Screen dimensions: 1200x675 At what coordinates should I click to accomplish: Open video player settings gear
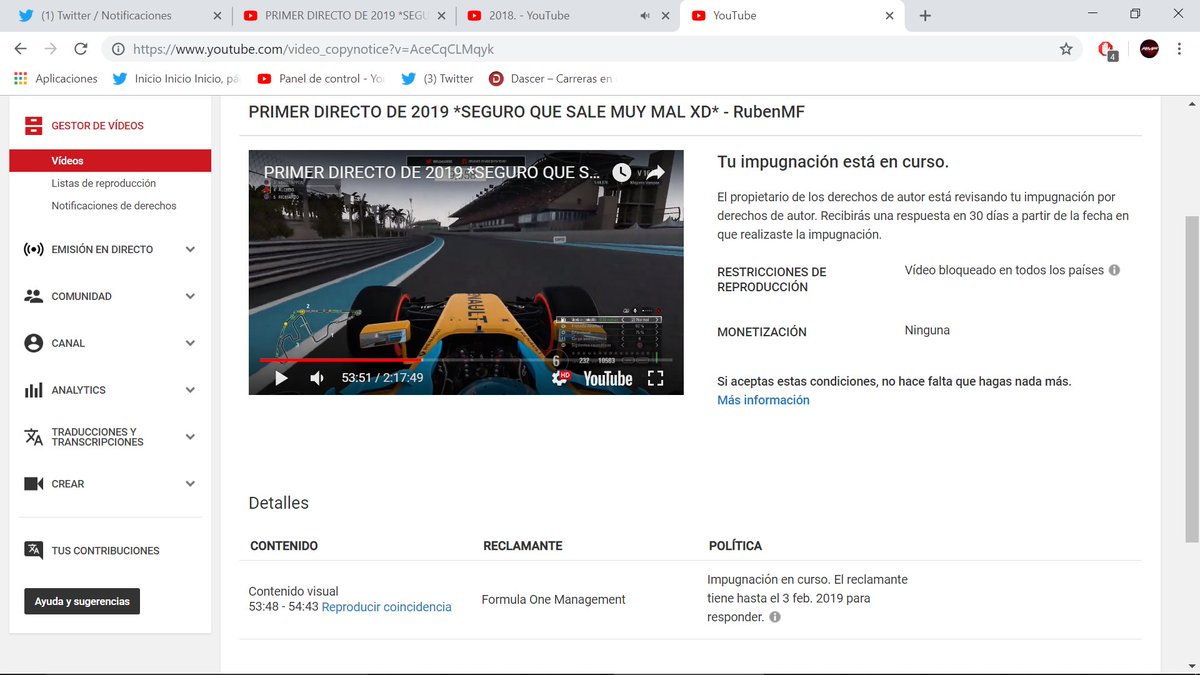(562, 378)
